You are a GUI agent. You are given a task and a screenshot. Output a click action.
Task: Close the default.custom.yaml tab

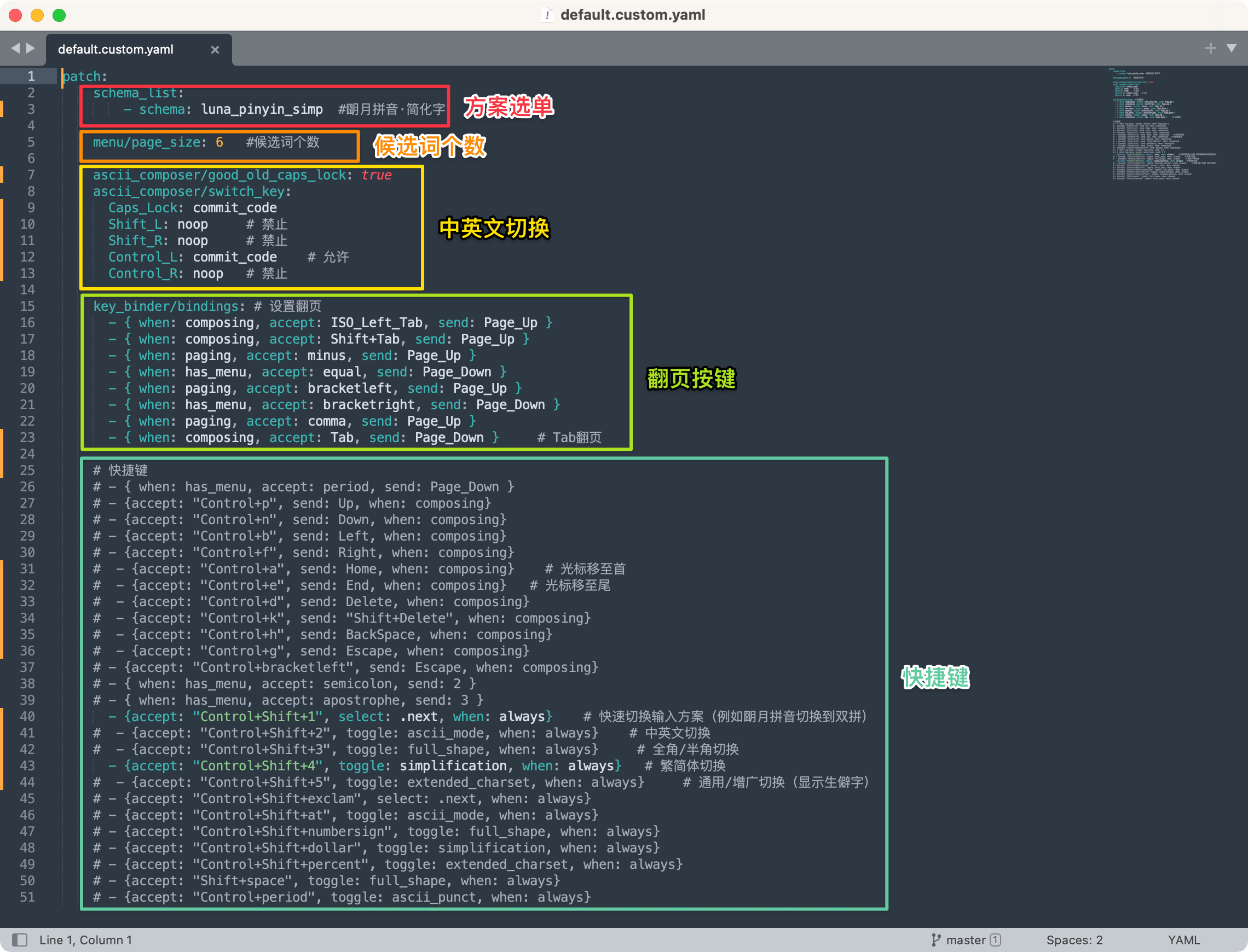tap(215, 50)
